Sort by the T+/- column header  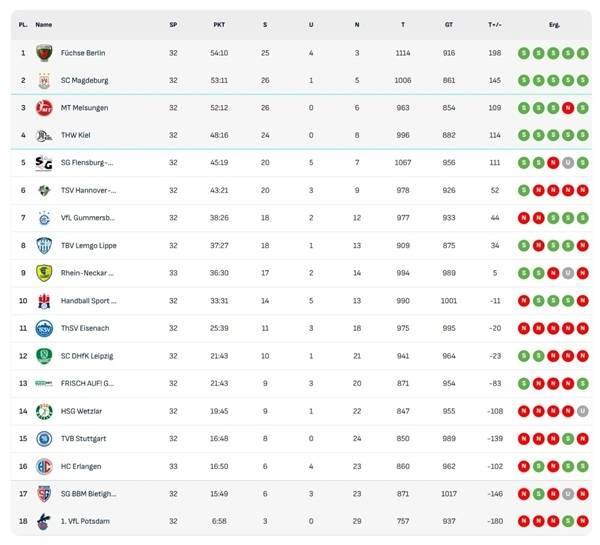click(x=495, y=23)
